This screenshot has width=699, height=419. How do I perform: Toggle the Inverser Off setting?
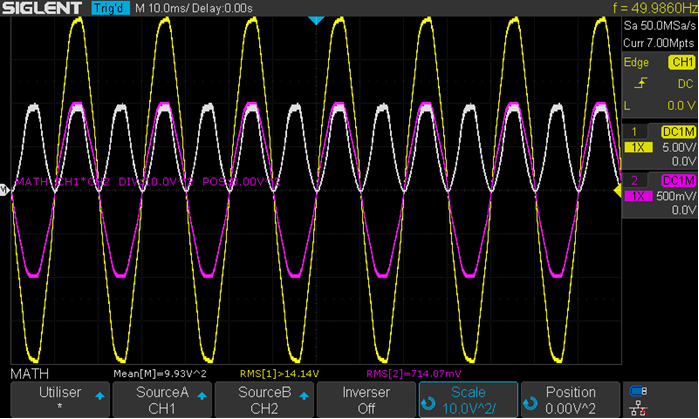point(366,399)
